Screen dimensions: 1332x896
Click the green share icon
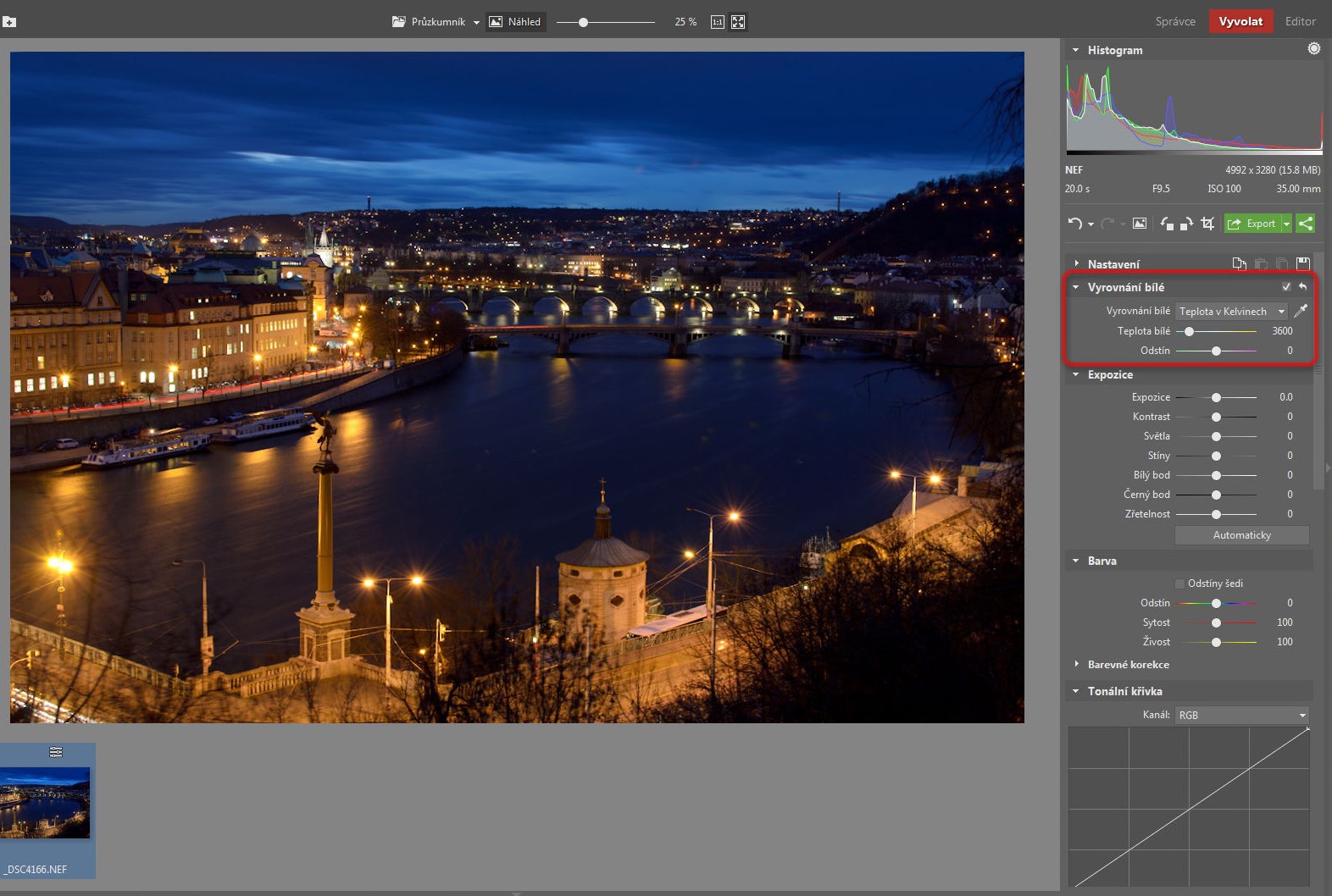point(1306,224)
